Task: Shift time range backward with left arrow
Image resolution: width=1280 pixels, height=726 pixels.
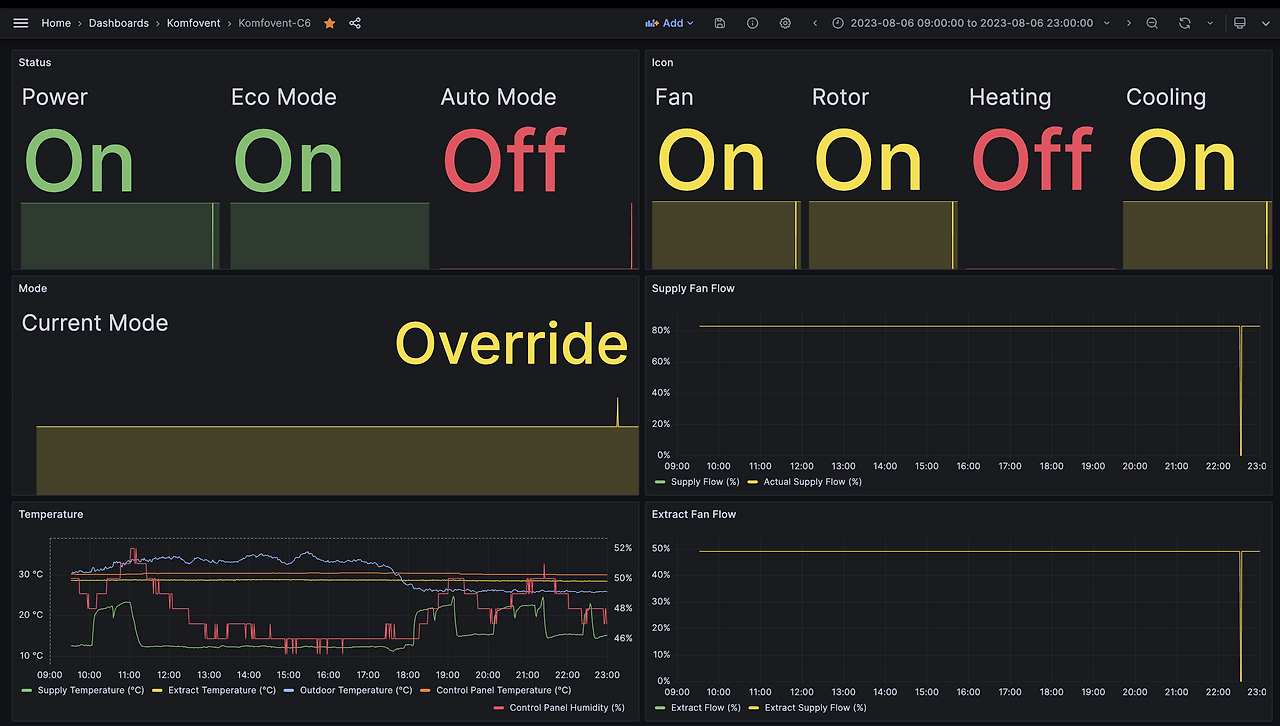Action: click(x=815, y=23)
